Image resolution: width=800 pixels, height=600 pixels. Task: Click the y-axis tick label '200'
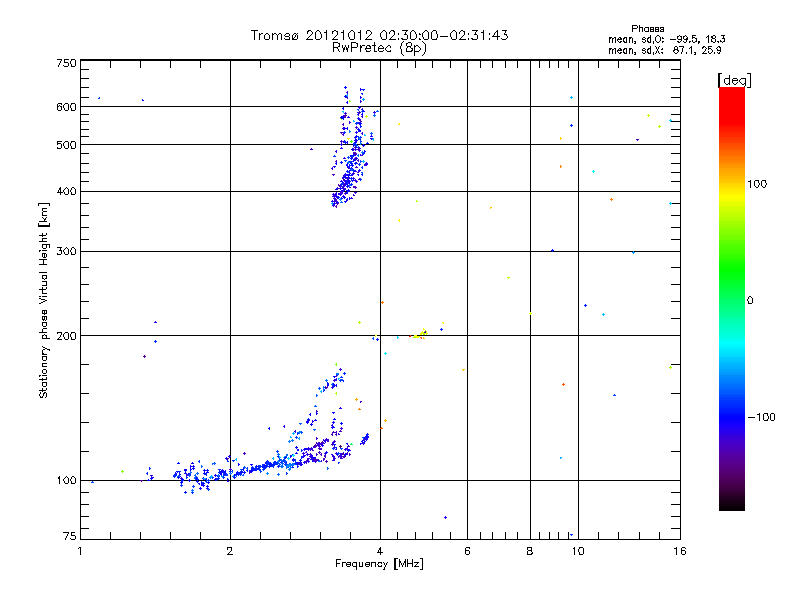tap(66, 336)
